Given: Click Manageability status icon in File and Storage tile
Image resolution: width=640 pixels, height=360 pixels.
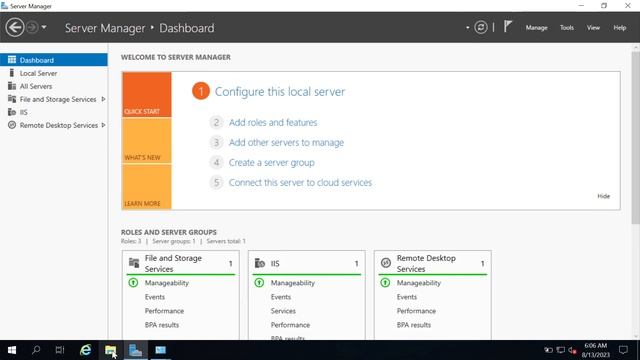Looking at the screenshot, I should point(133,282).
